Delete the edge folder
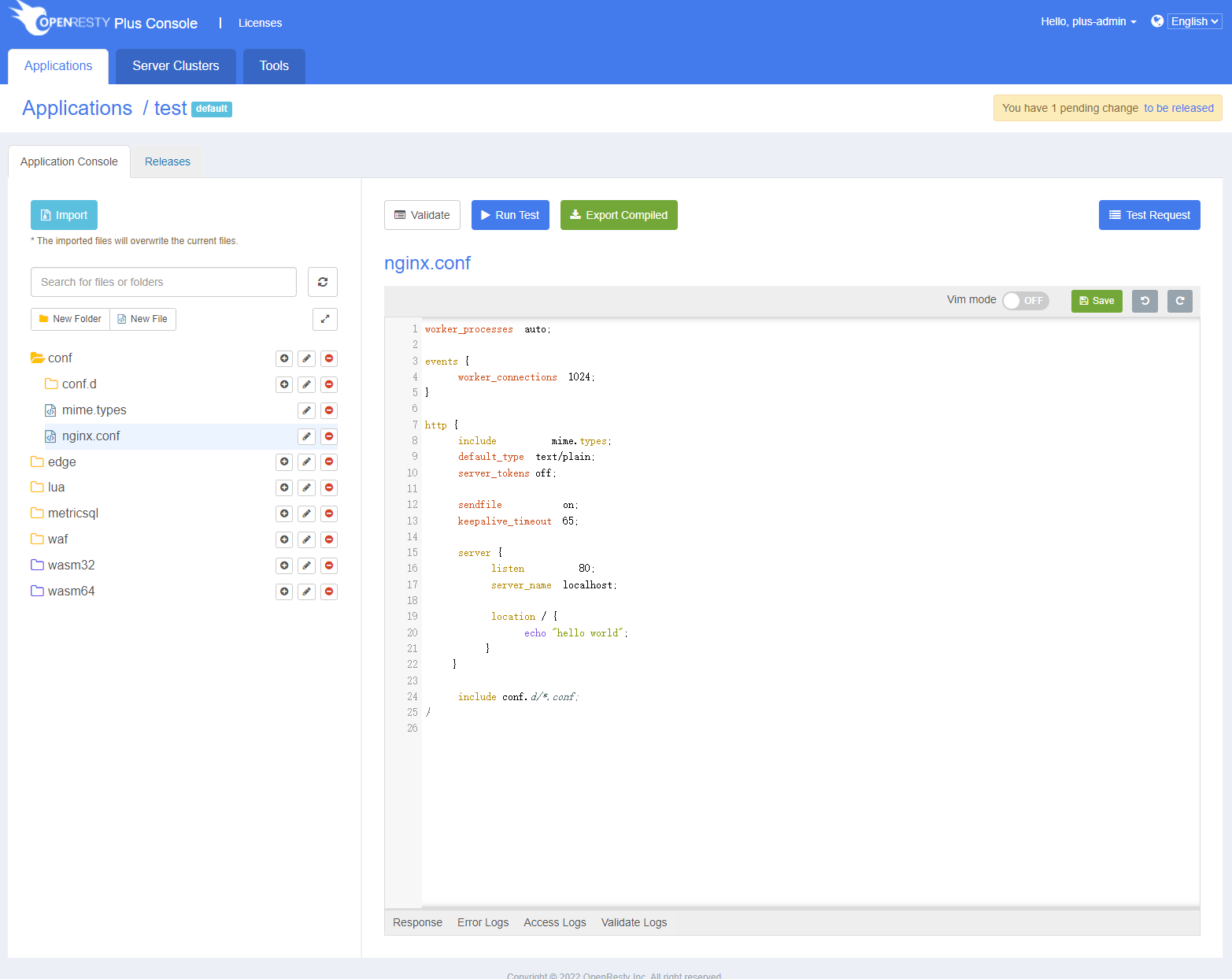This screenshot has height=979, width=1232. click(x=329, y=462)
